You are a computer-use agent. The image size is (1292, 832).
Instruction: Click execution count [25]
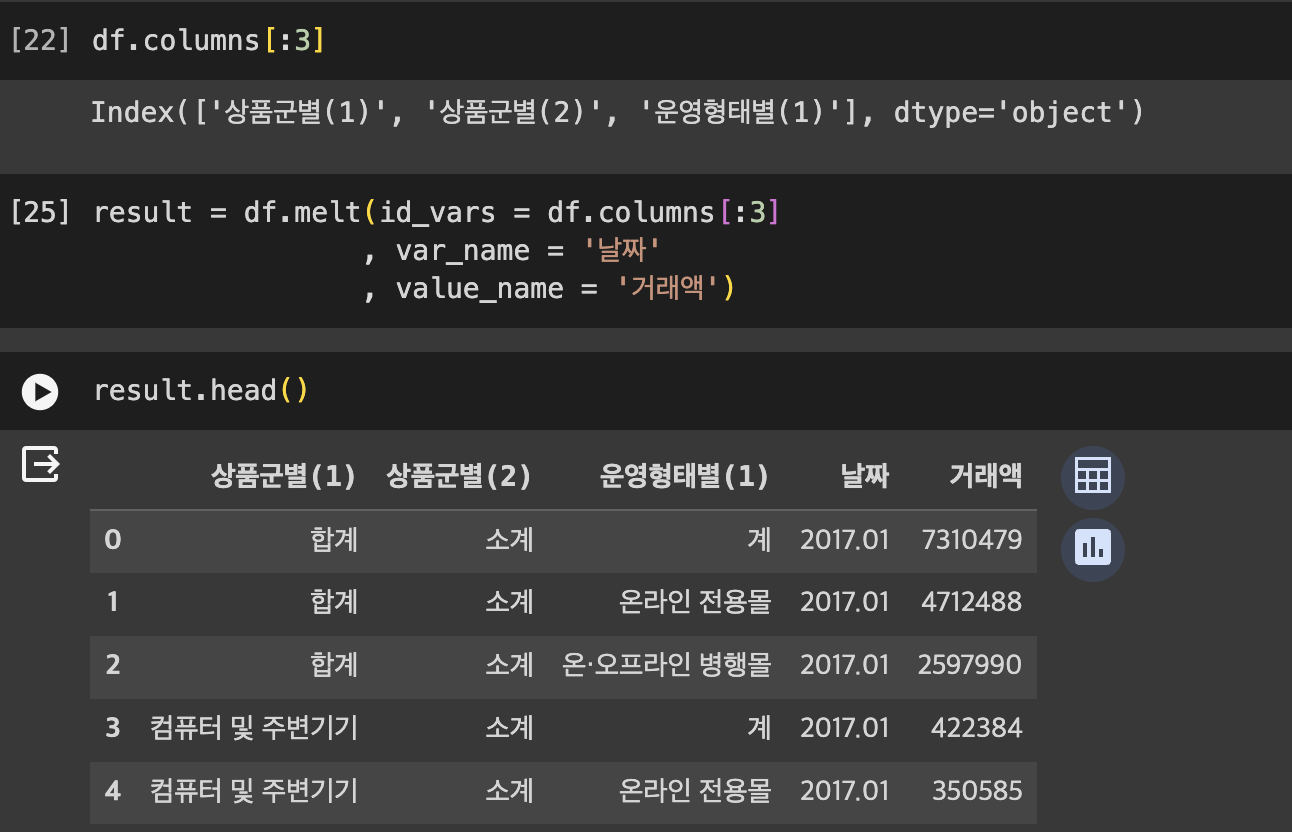(x=40, y=212)
